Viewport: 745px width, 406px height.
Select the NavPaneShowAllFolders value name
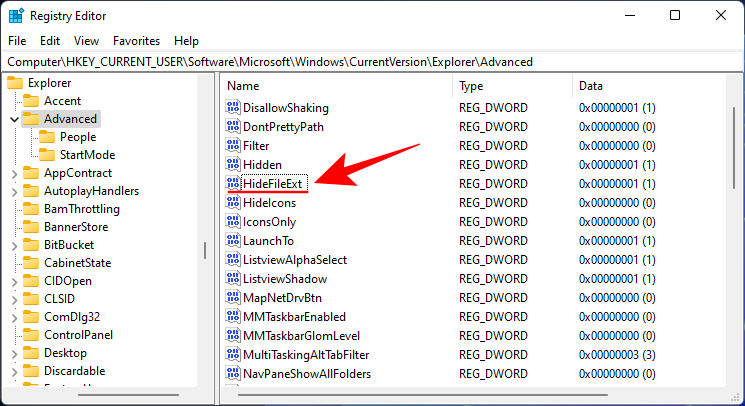[x=307, y=374]
